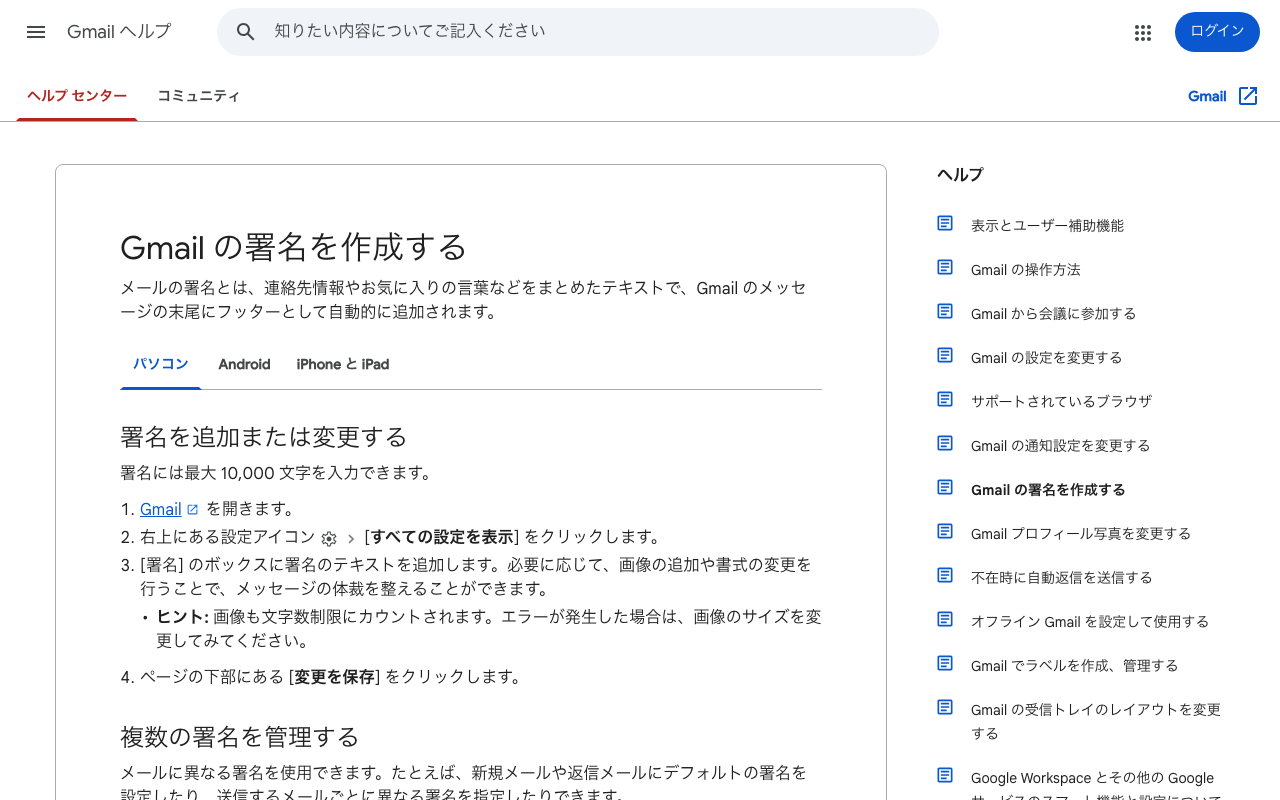
Task: Open the Gmail から会議に参加する link
Action: point(1054,314)
